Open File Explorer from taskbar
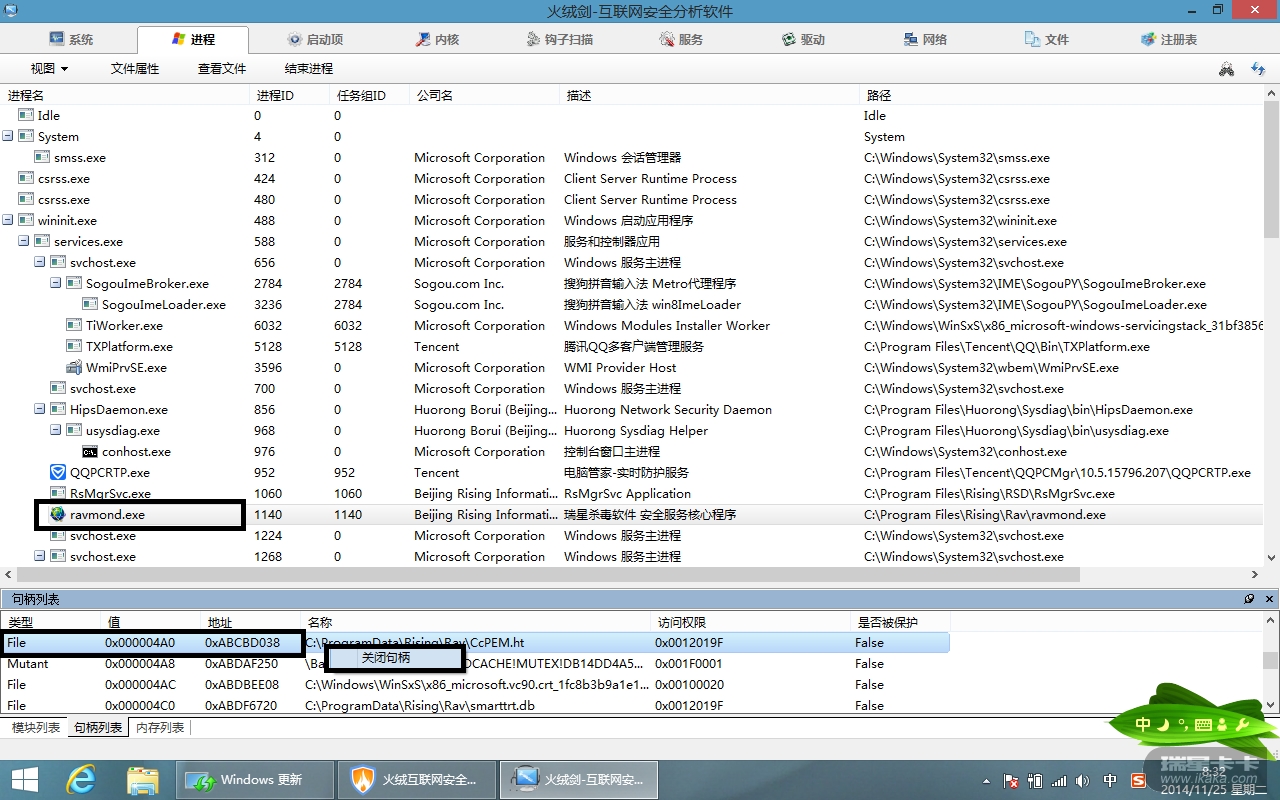 [143, 779]
